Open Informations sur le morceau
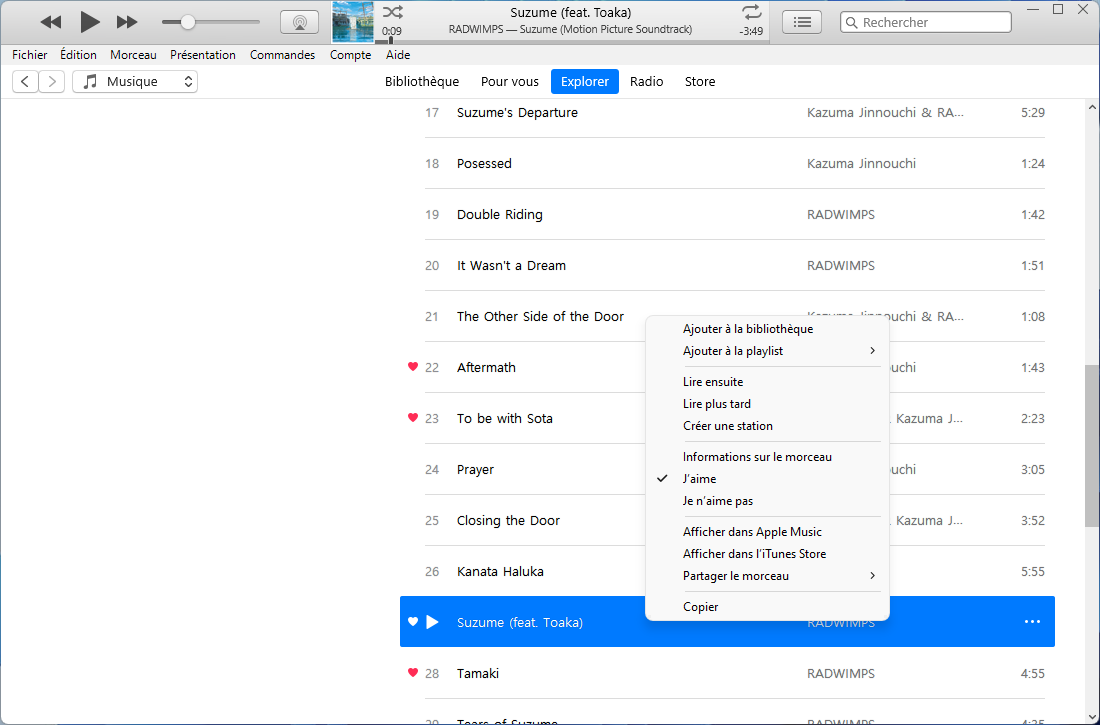 click(x=767, y=457)
